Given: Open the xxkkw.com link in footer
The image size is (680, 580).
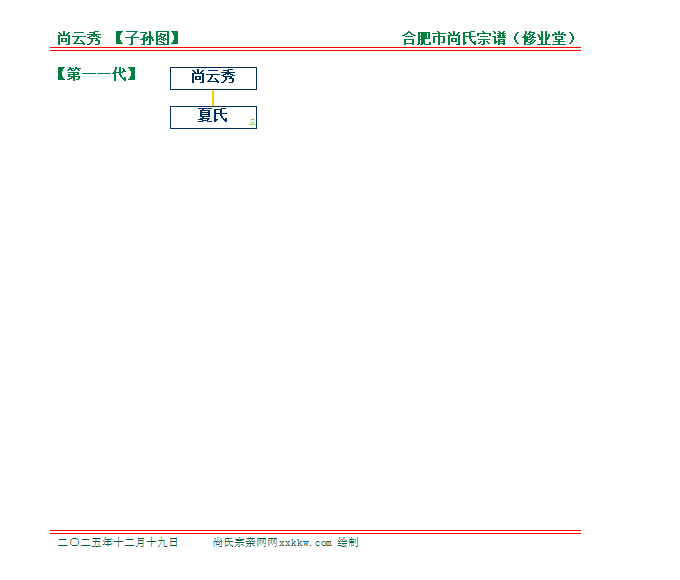Looking at the screenshot, I should pos(305,542).
